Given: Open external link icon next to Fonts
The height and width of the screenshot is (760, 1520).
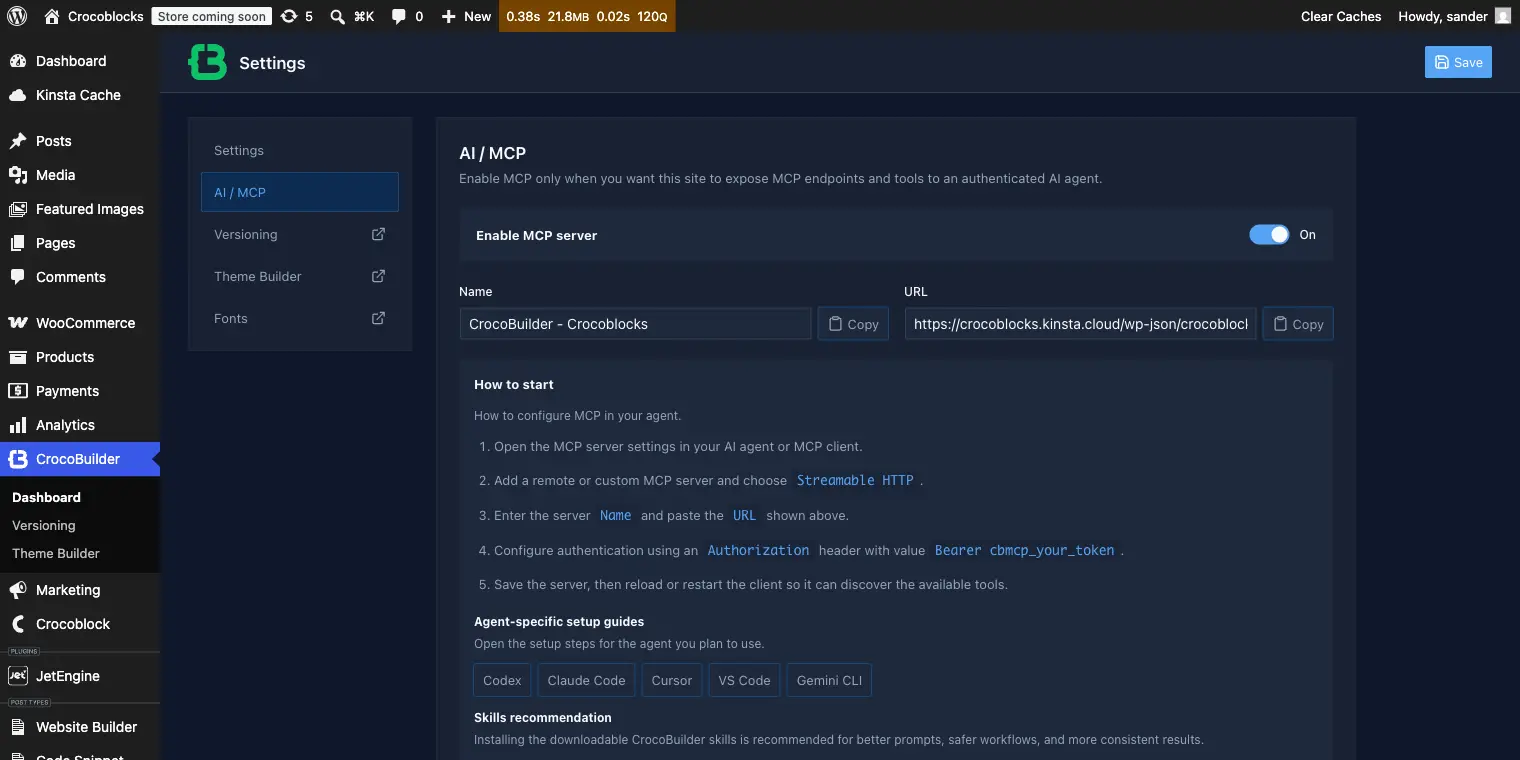Looking at the screenshot, I should 378,318.
